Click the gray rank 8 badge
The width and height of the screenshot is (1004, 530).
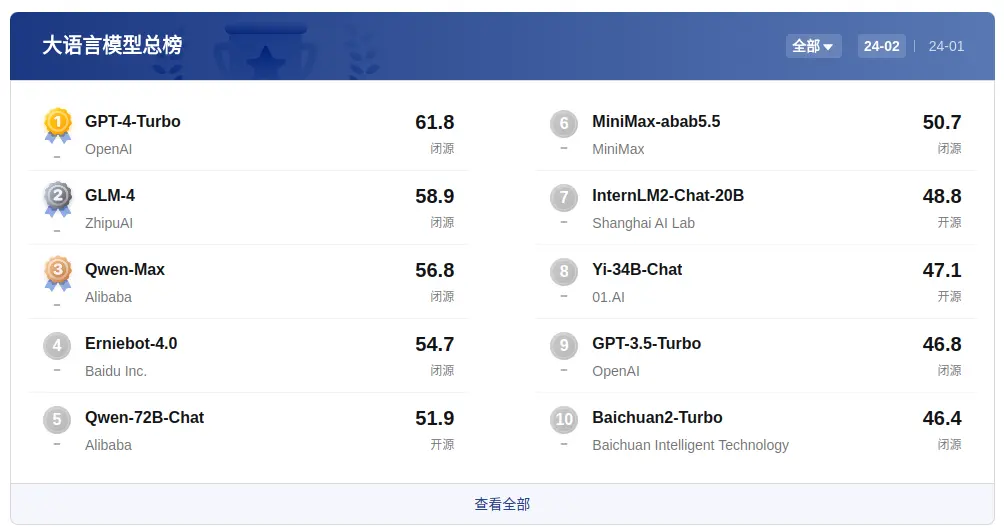coord(564,272)
